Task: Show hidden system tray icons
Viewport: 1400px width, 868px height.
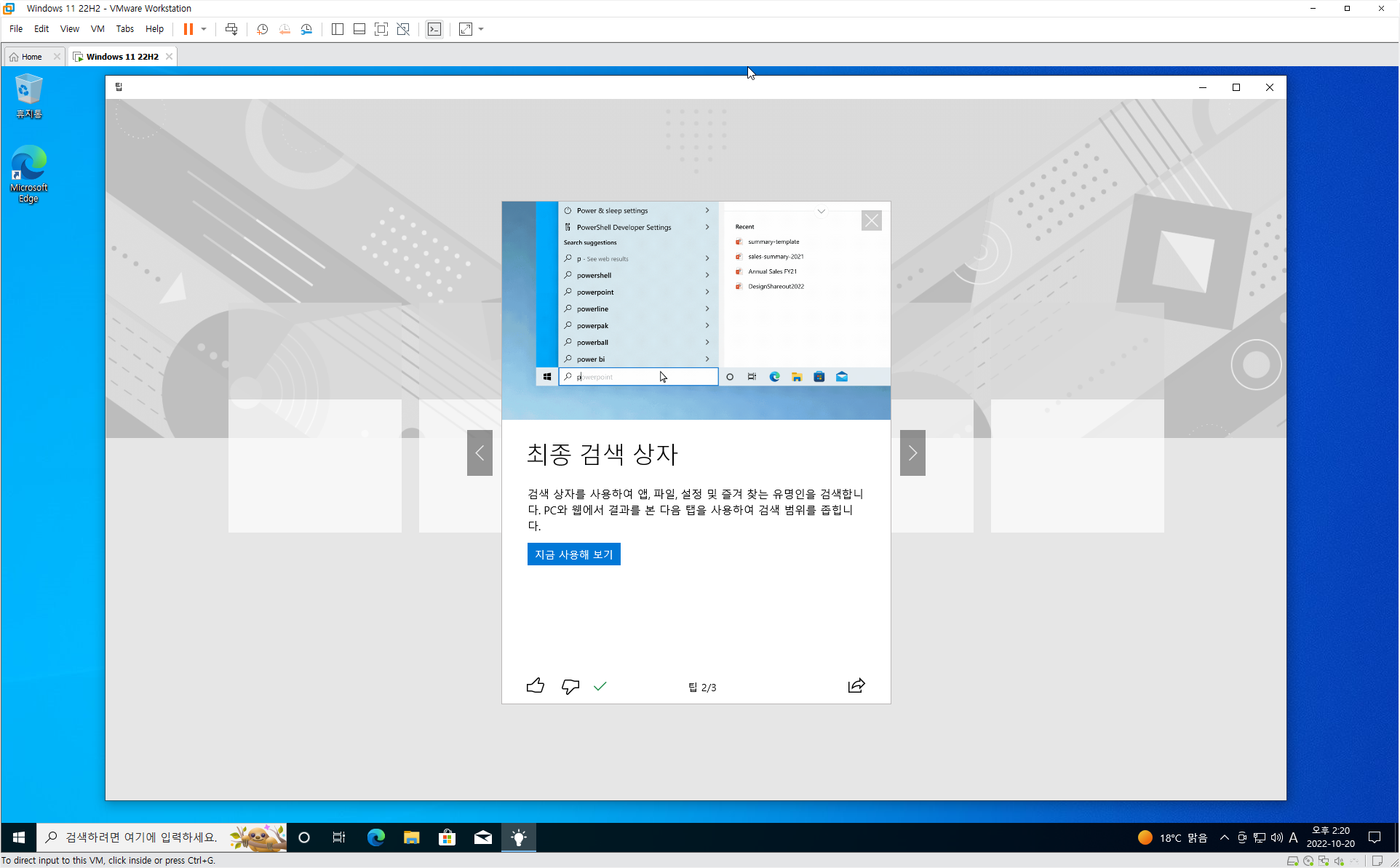Action: [1225, 837]
